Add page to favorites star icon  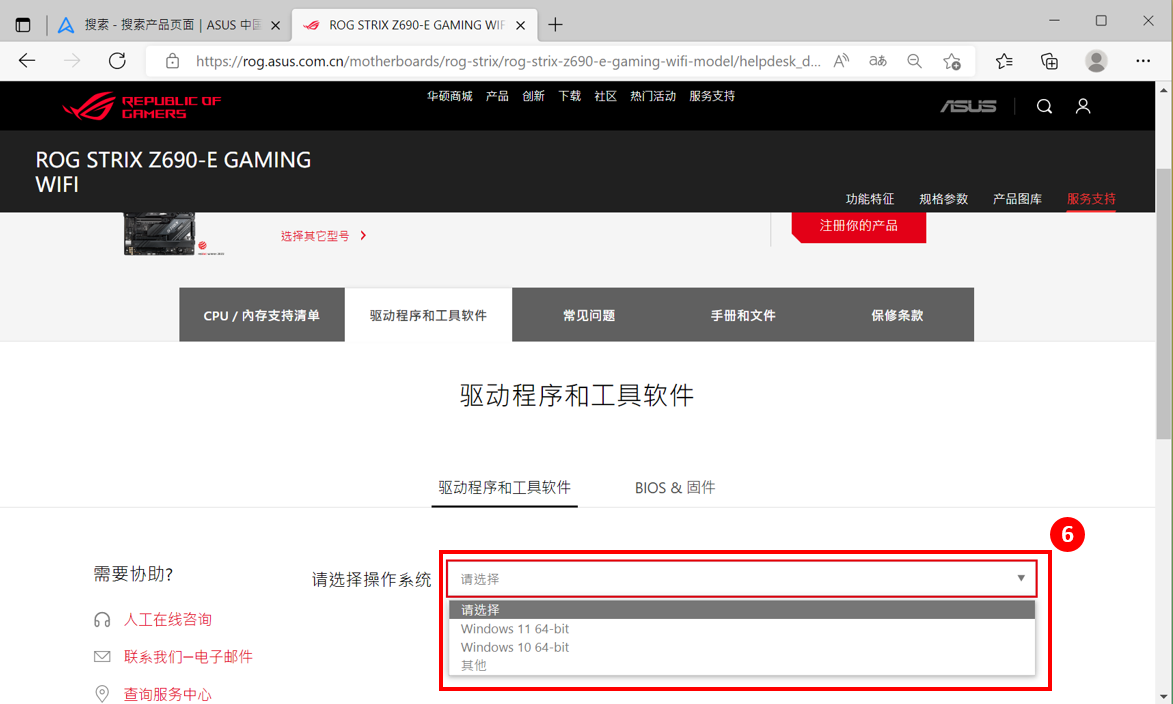[952, 61]
